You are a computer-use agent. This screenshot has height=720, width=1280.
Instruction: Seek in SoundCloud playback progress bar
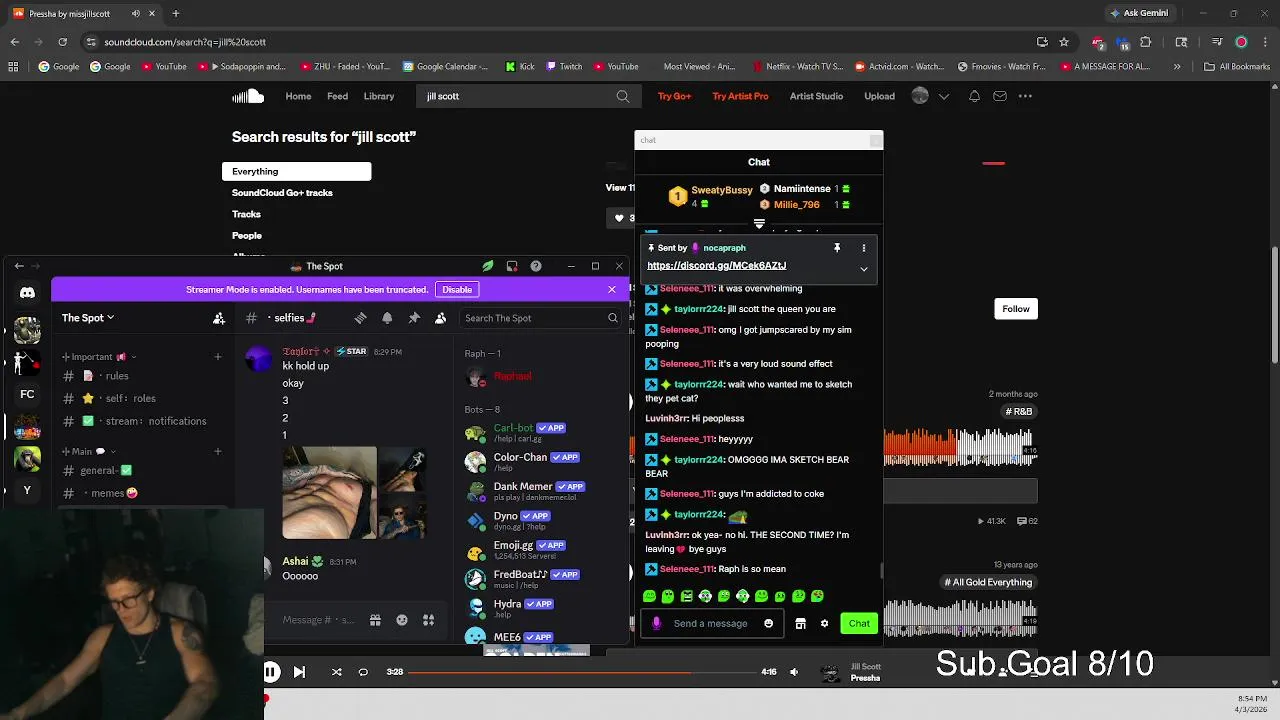580,672
